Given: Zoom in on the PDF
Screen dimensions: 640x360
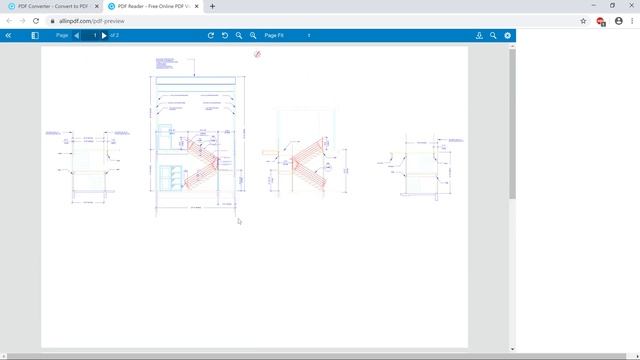Looking at the screenshot, I should (x=253, y=36).
